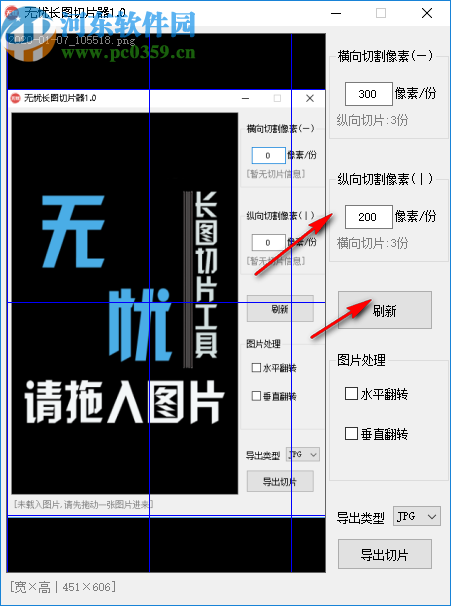Click the 图片处理 group label in right panel
The image size is (451, 606).
[x=361, y=360]
